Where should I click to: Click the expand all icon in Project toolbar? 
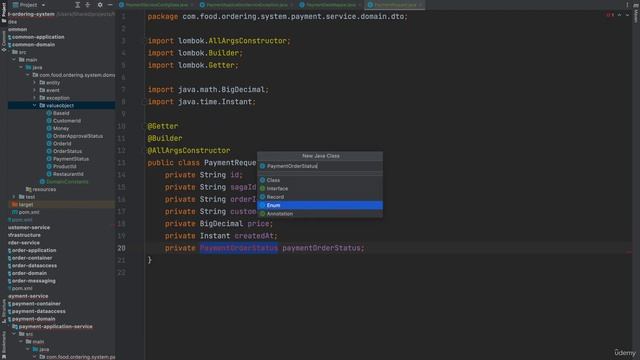click(78, 5)
